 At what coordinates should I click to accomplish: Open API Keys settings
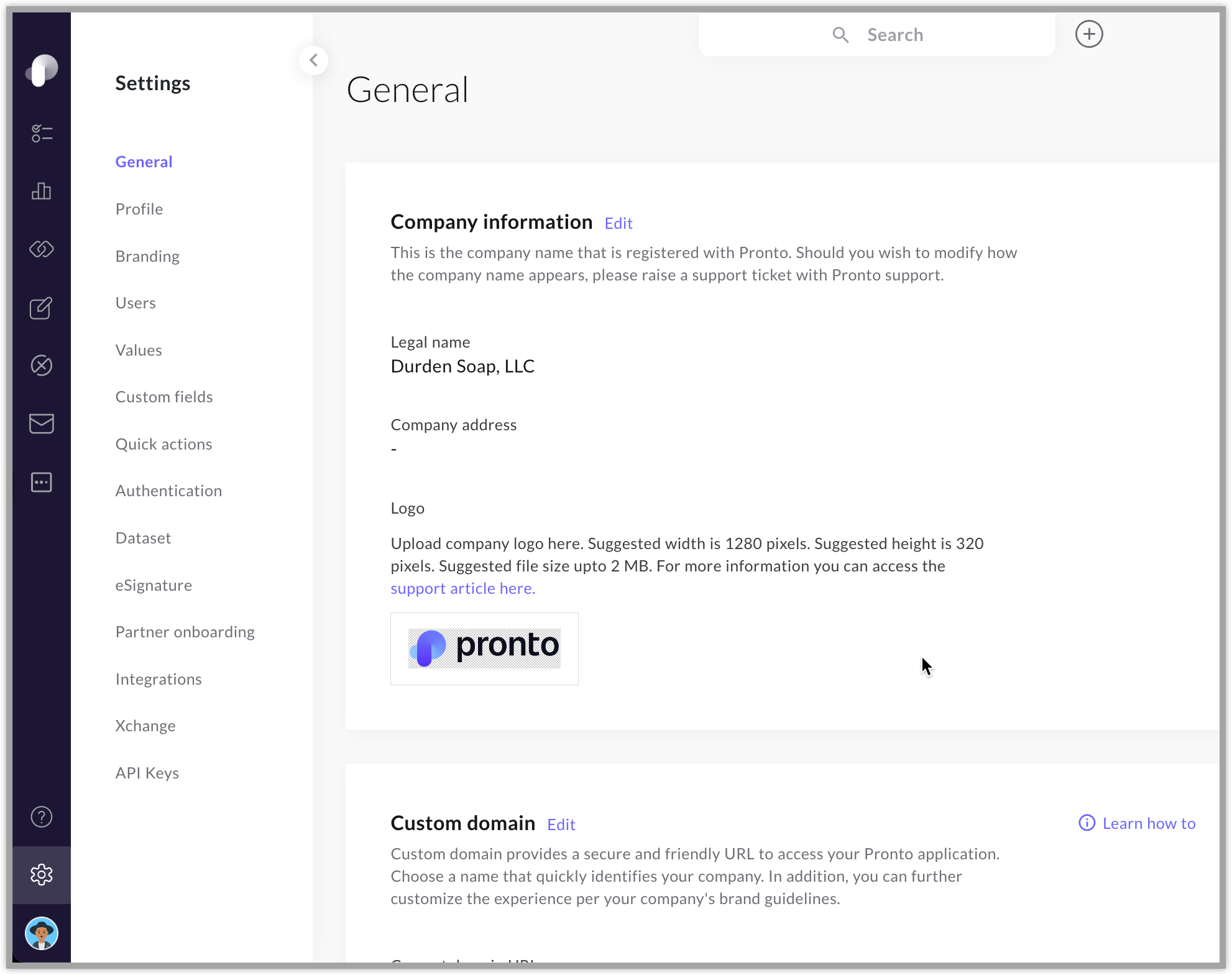[x=147, y=773]
